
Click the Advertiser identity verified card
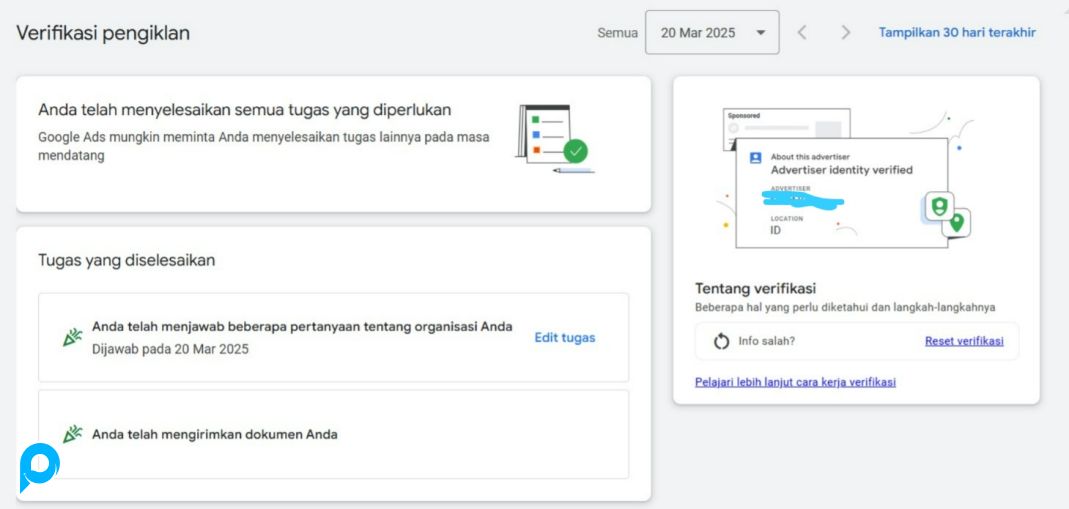840,195
